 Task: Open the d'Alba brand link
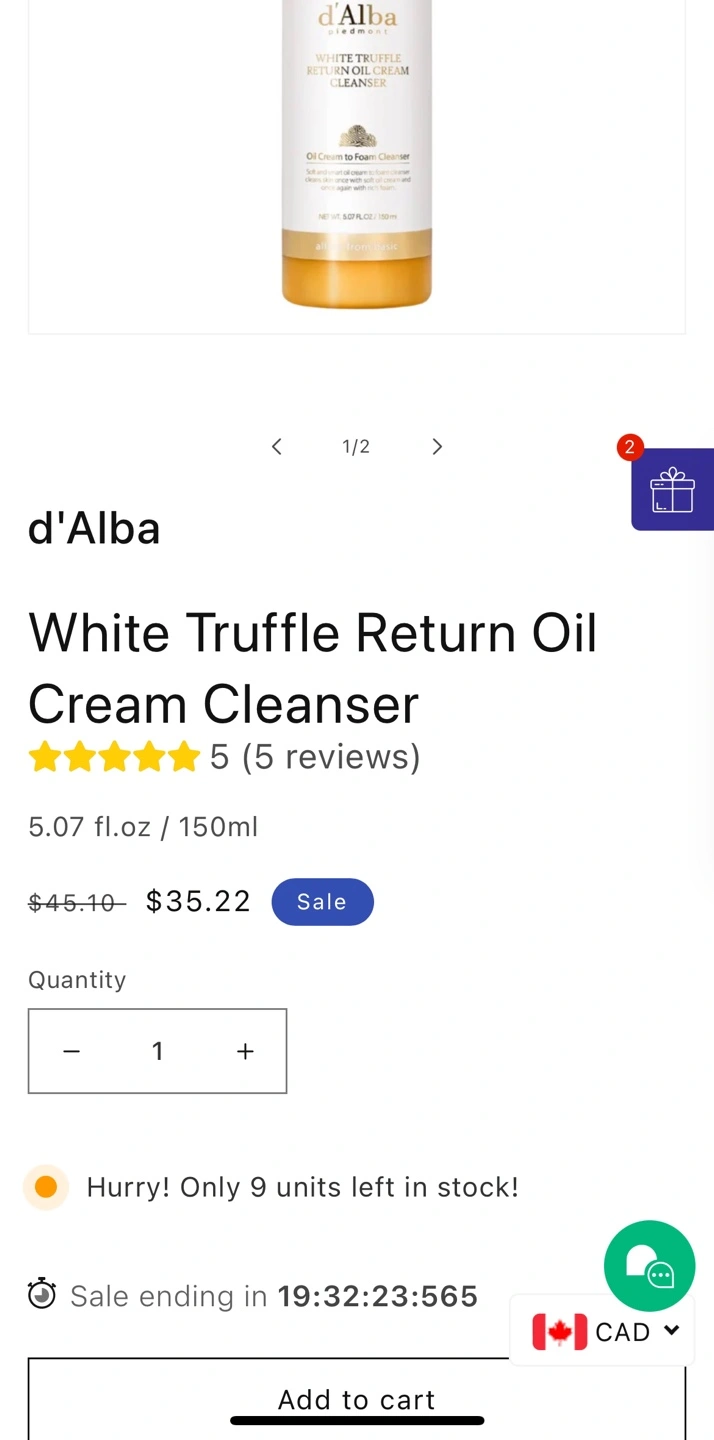94,529
